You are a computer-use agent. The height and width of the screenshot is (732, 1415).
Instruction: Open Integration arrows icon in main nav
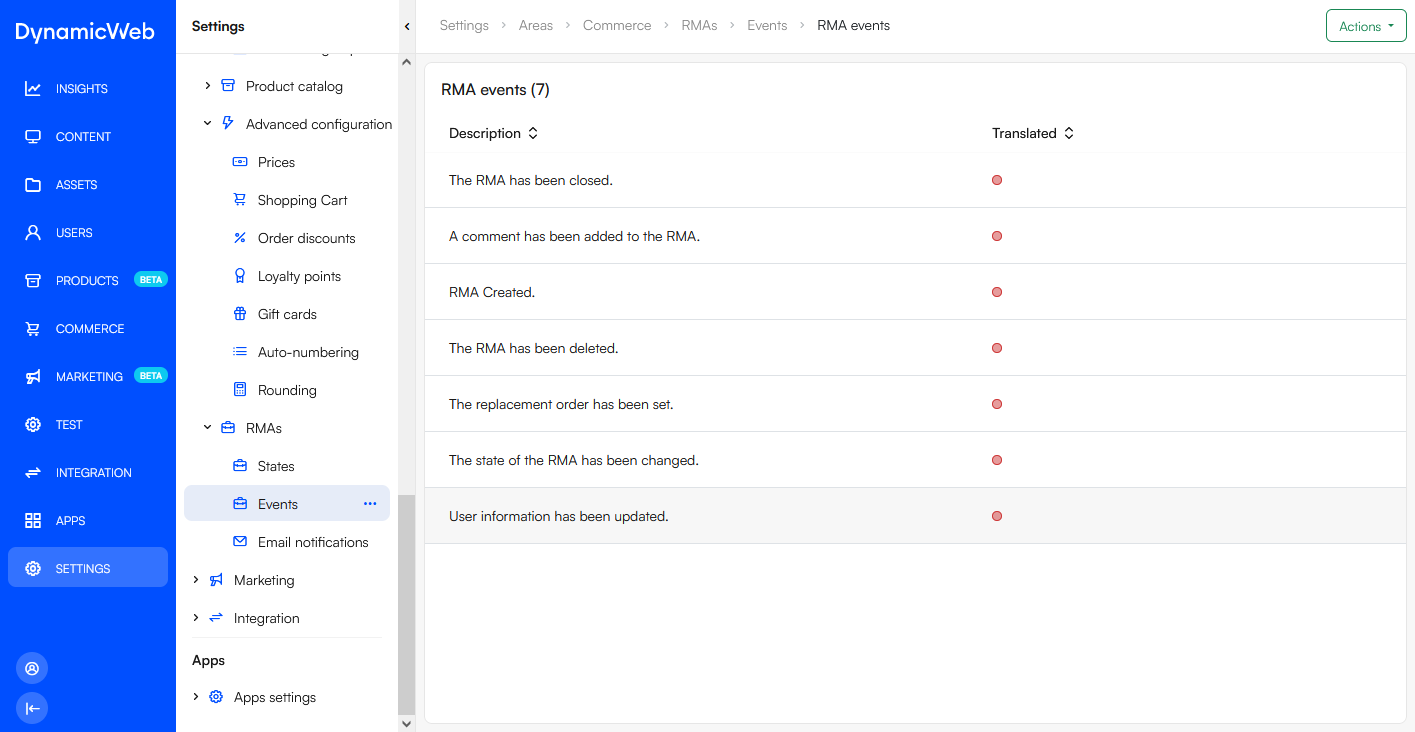[33, 473]
